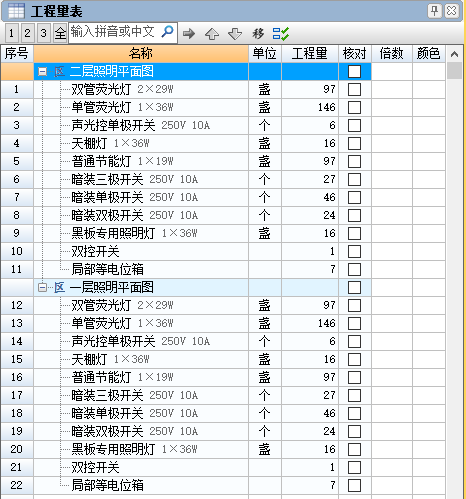The height and width of the screenshot is (499, 466).
Task: Click the 移 move icon
Action: coord(258,33)
